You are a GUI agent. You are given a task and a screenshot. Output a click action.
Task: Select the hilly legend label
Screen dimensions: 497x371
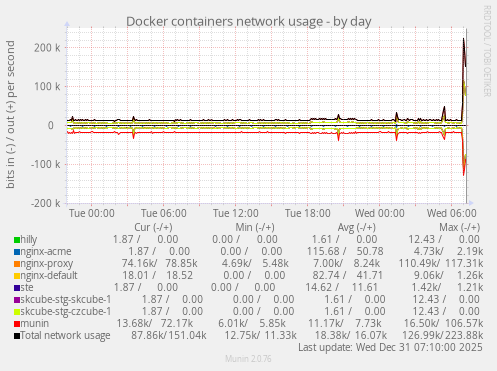(x=29, y=239)
